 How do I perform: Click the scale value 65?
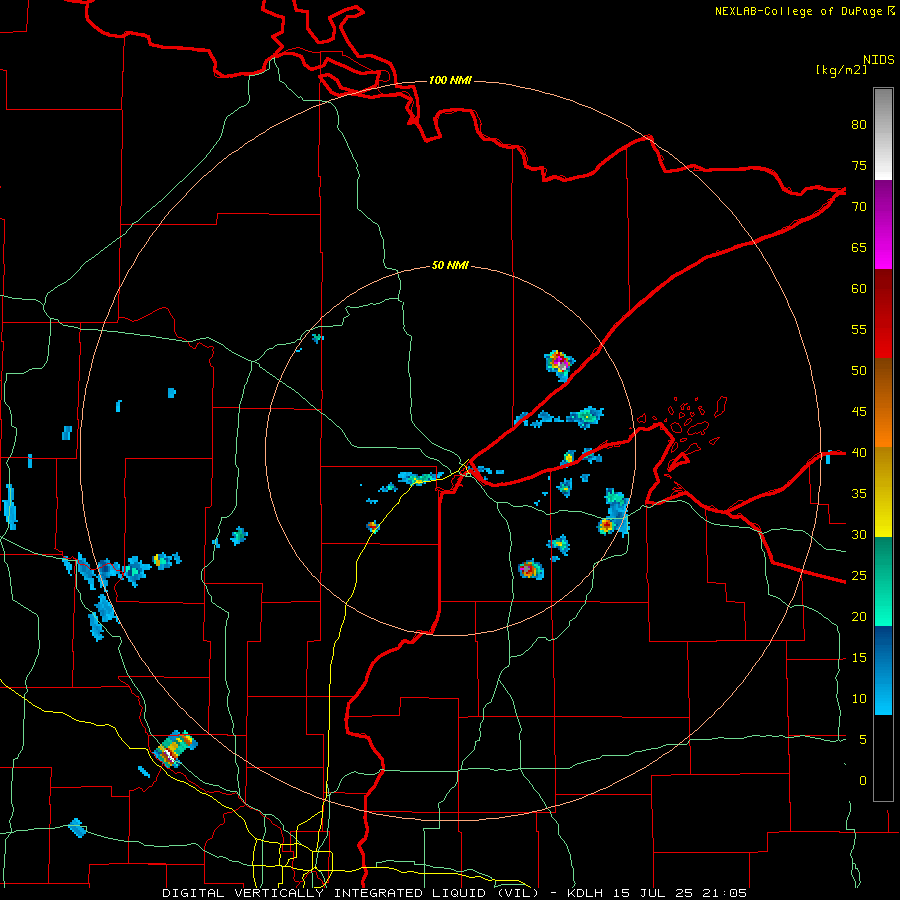coord(859,247)
